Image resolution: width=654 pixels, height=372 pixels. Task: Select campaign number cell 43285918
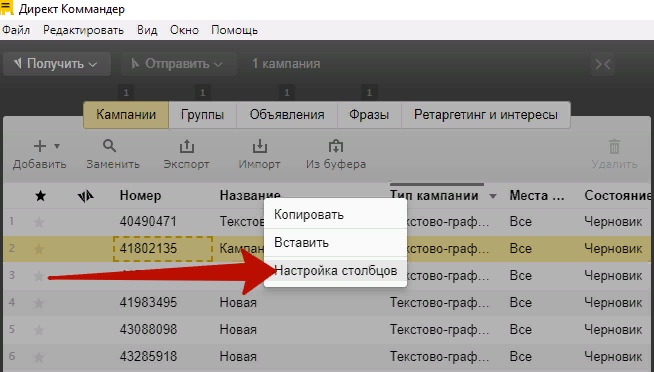click(x=148, y=357)
